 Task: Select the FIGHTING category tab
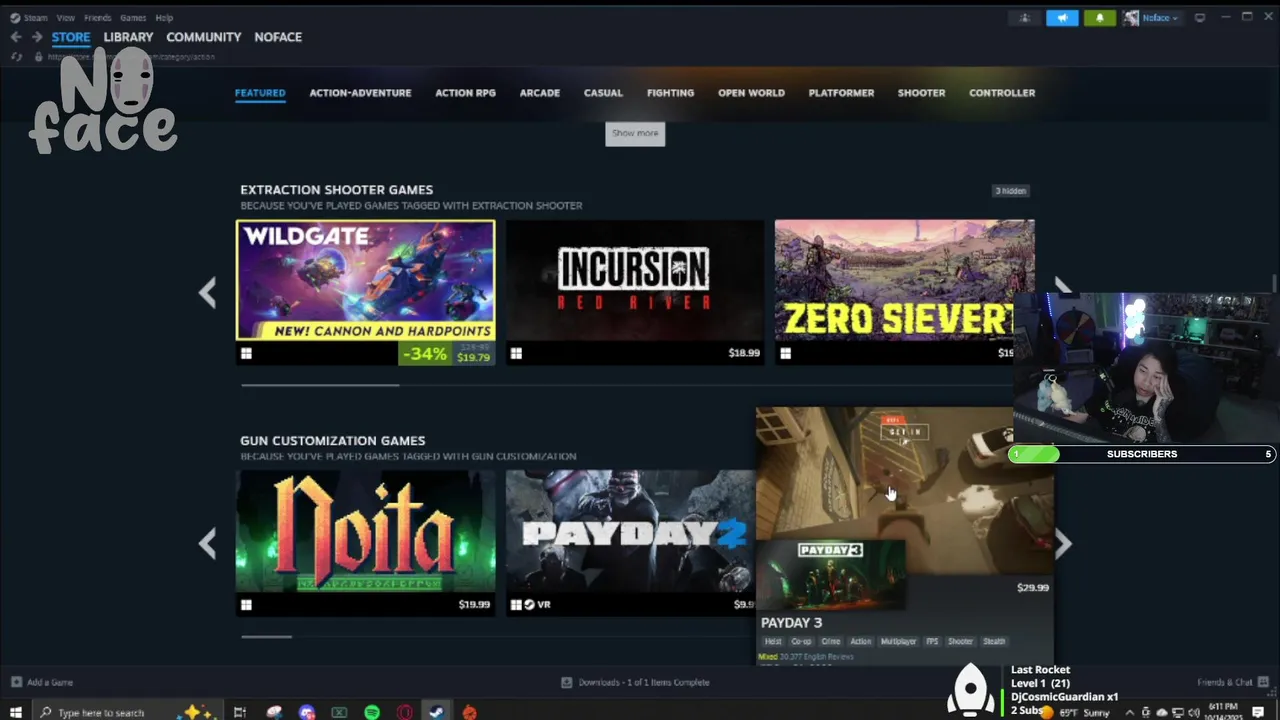pos(670,93)
